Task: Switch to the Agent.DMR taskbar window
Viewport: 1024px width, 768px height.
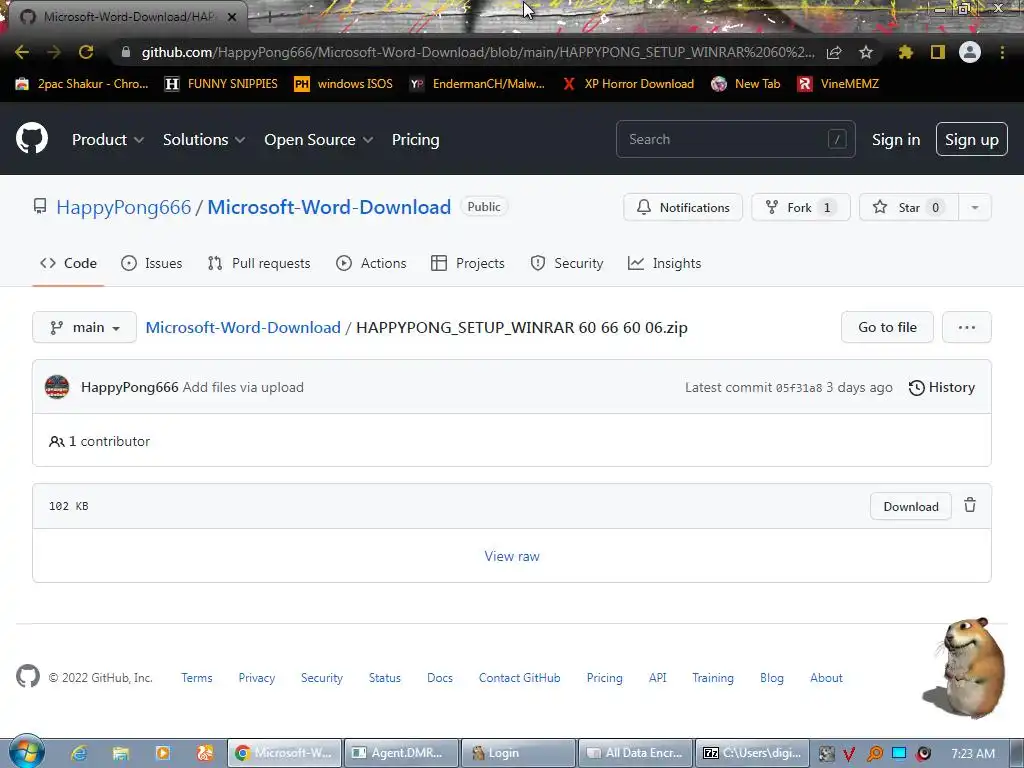Action: click(x=401, y=753)
